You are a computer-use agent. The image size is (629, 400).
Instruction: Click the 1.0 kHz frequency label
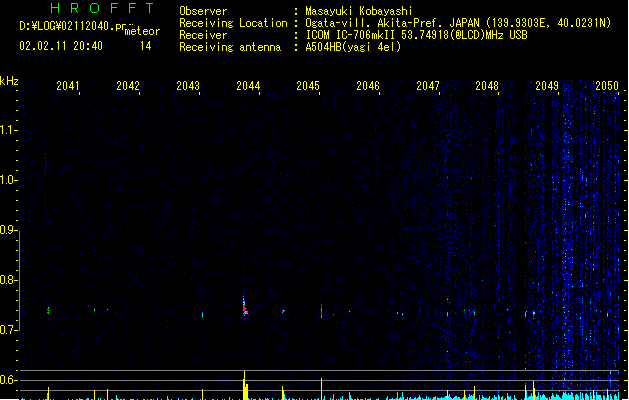point(8,180)
